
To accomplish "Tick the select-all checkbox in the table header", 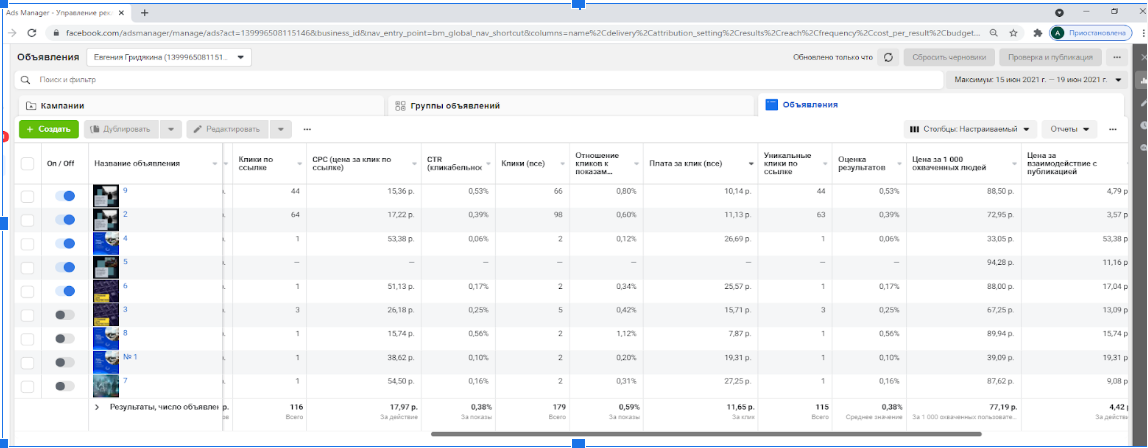I will click(27, 163).
